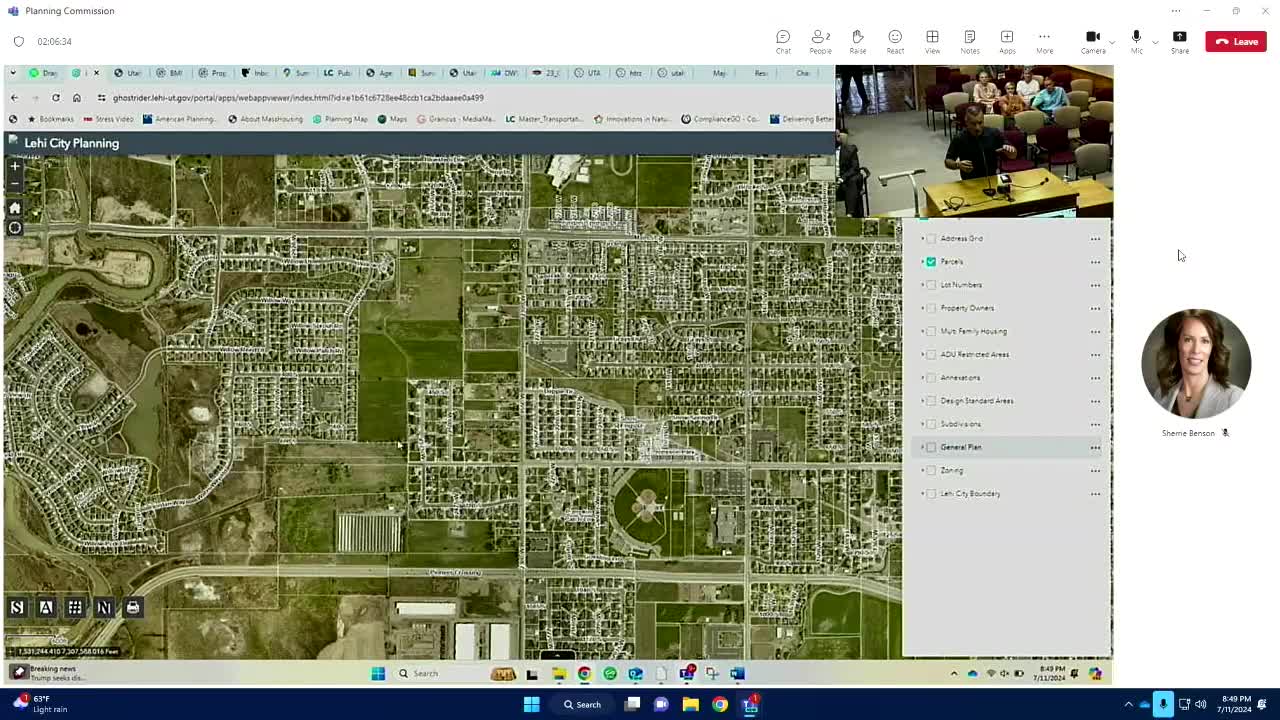Enable the Zoning layer checkbox
Image resolution: width=1280 pixels, height=720 pixels.
(931, 470)
